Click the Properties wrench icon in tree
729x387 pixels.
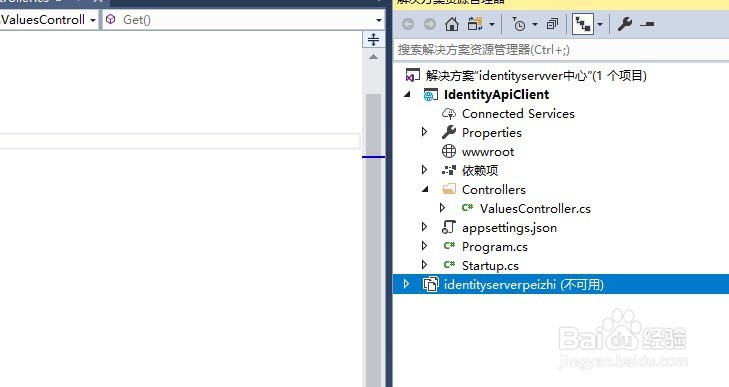pos(449,133)
